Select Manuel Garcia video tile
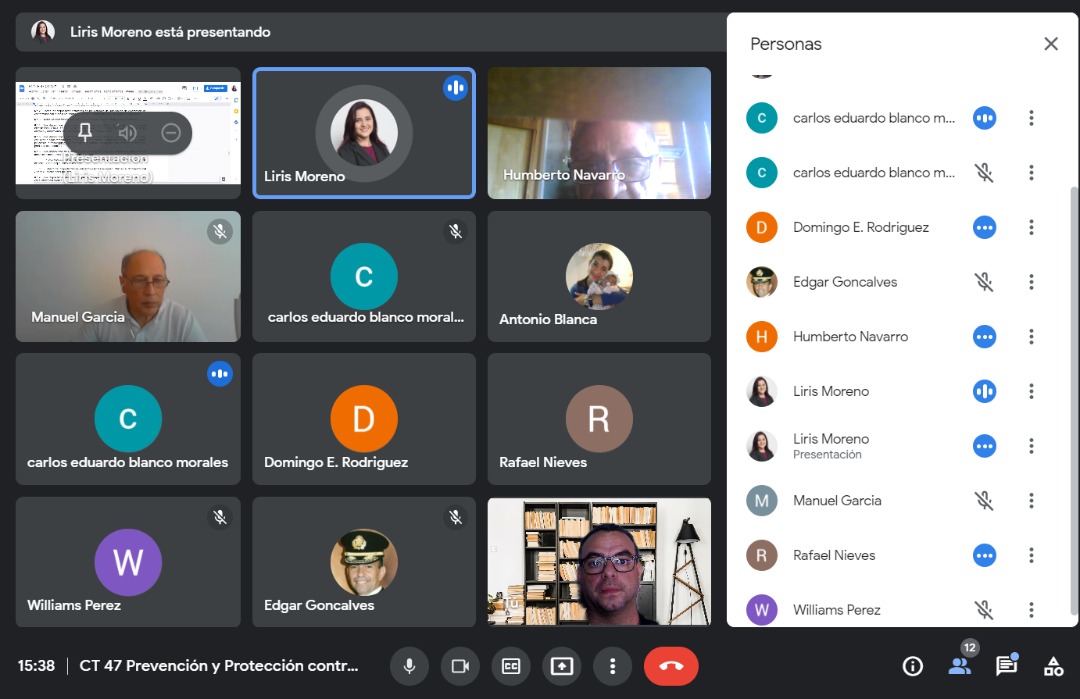1080x699 pixels. (128, 276)
